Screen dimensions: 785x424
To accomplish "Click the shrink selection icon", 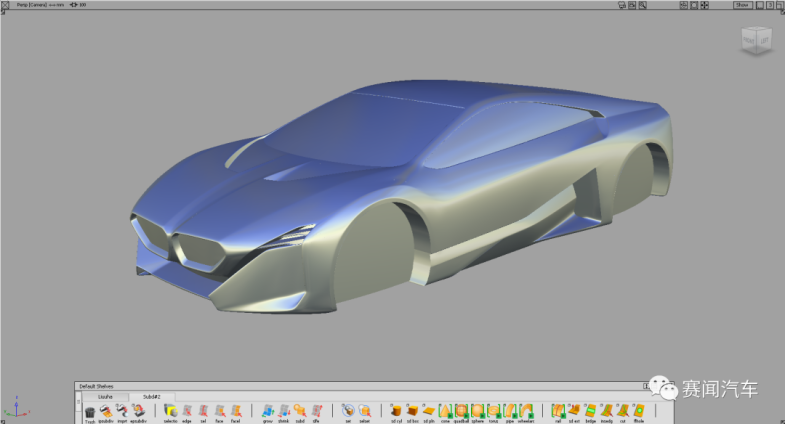I will (x=284, y=411).
